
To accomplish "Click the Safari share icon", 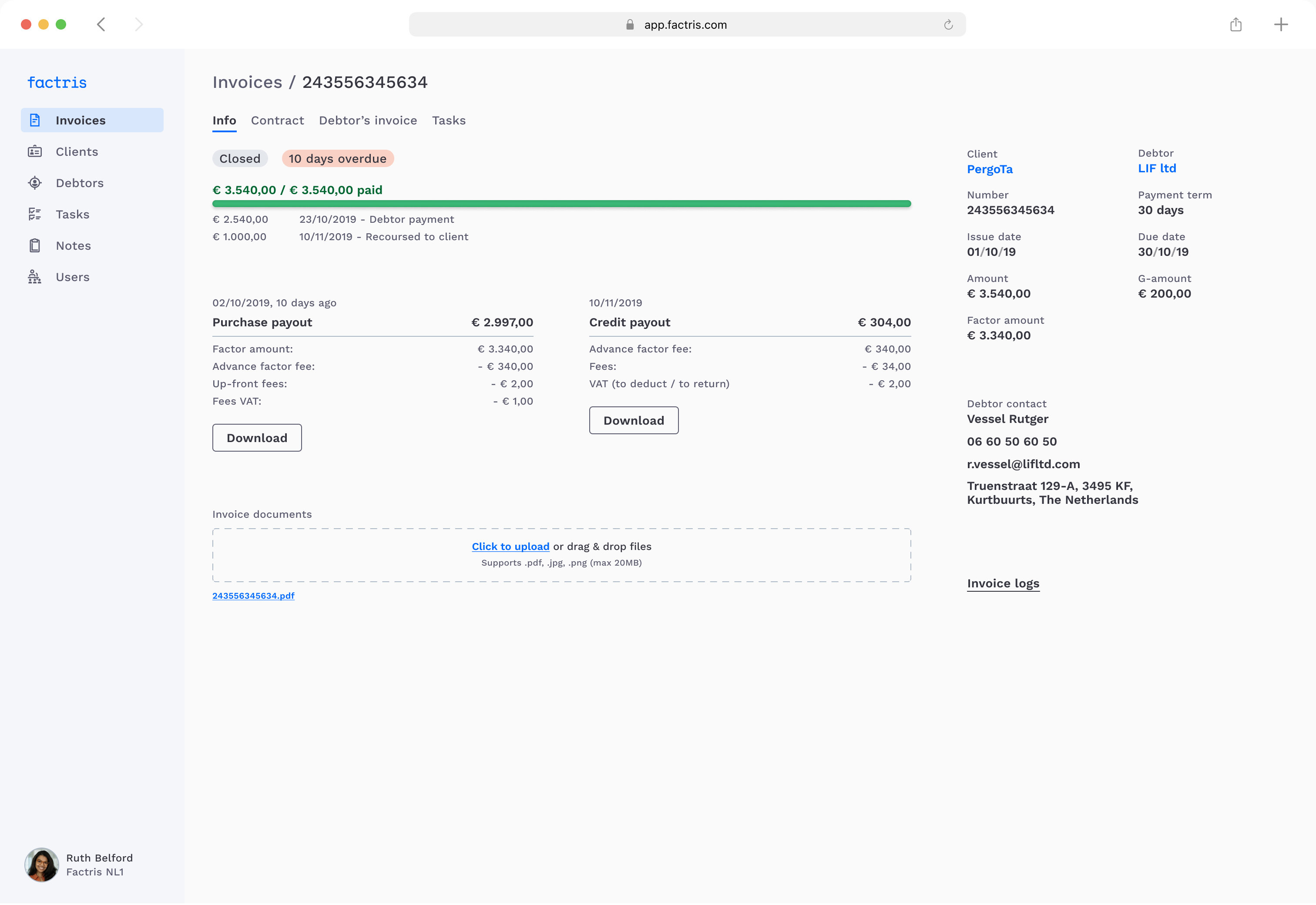I will pyautogui.click(x=1236, y=24).
